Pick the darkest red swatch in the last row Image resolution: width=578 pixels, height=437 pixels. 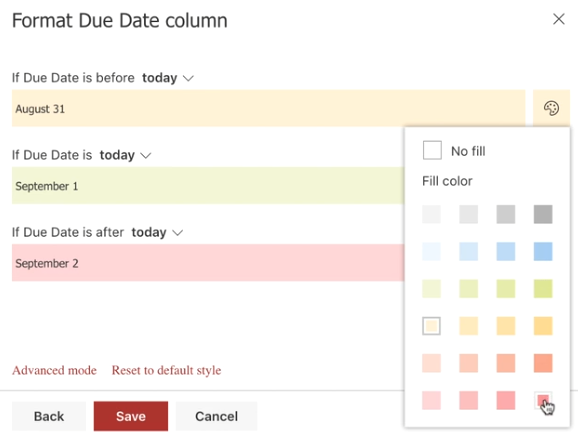543,400
